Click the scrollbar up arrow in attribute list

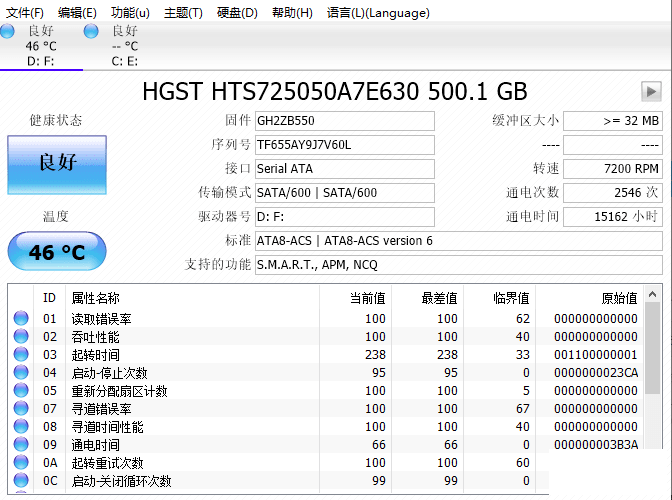tap(652, 294)
